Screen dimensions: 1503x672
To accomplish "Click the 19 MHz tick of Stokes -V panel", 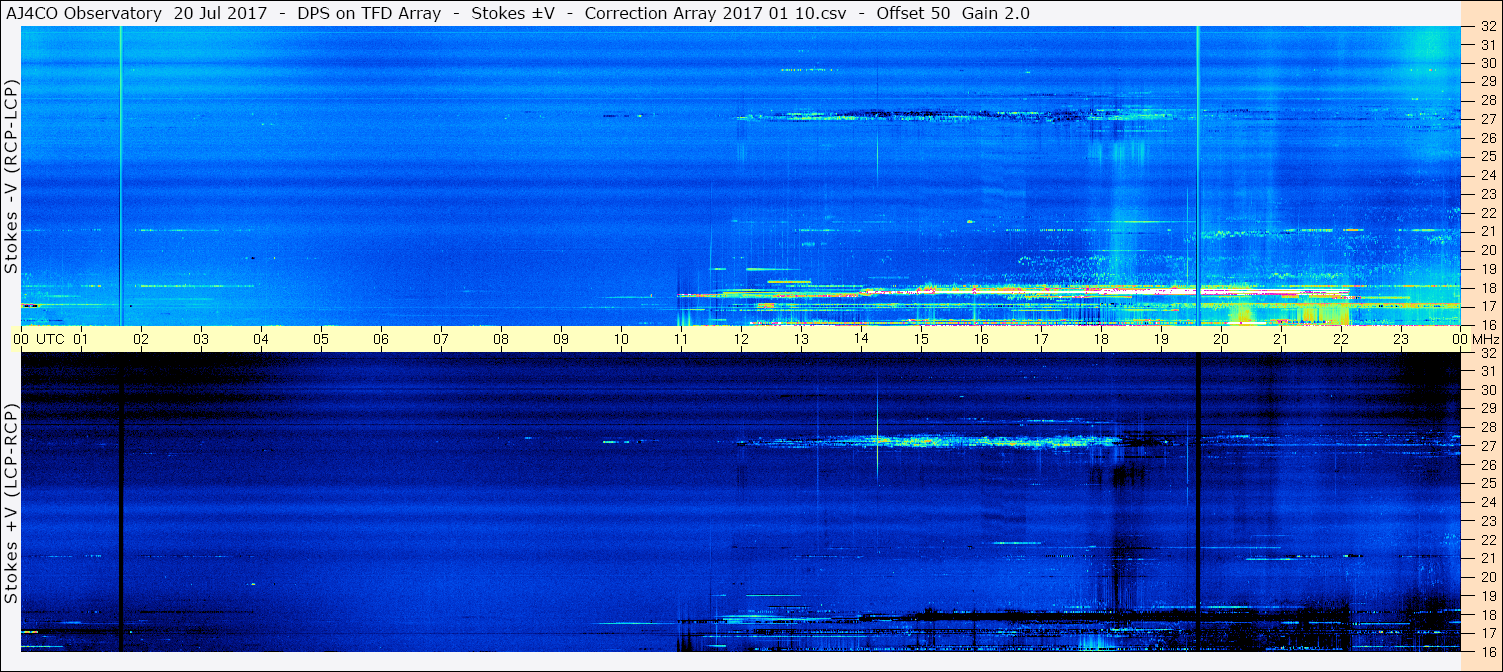I will pyautogui.click(x=1487, y=269).
